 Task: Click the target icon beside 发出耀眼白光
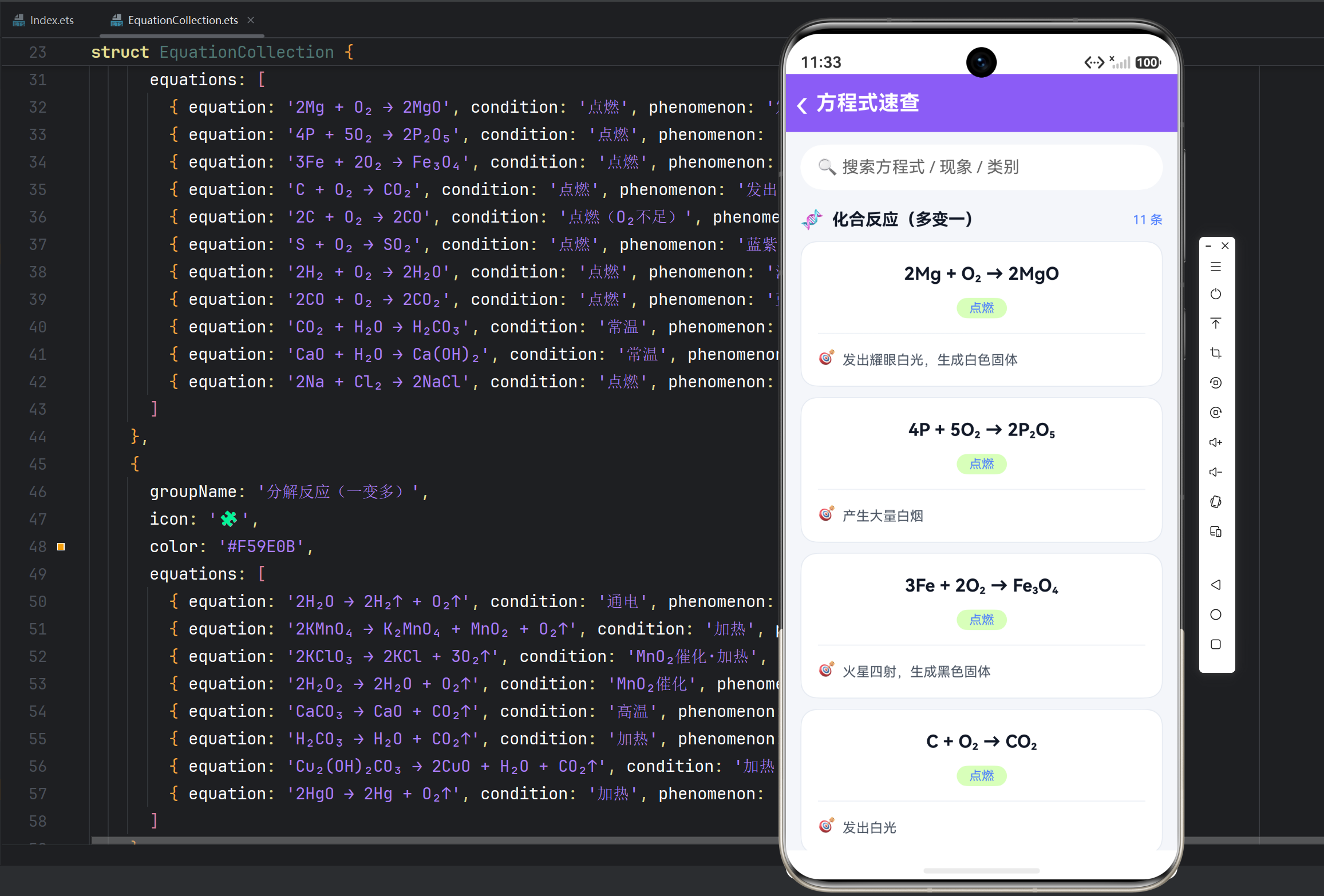(x=826, y=358)
